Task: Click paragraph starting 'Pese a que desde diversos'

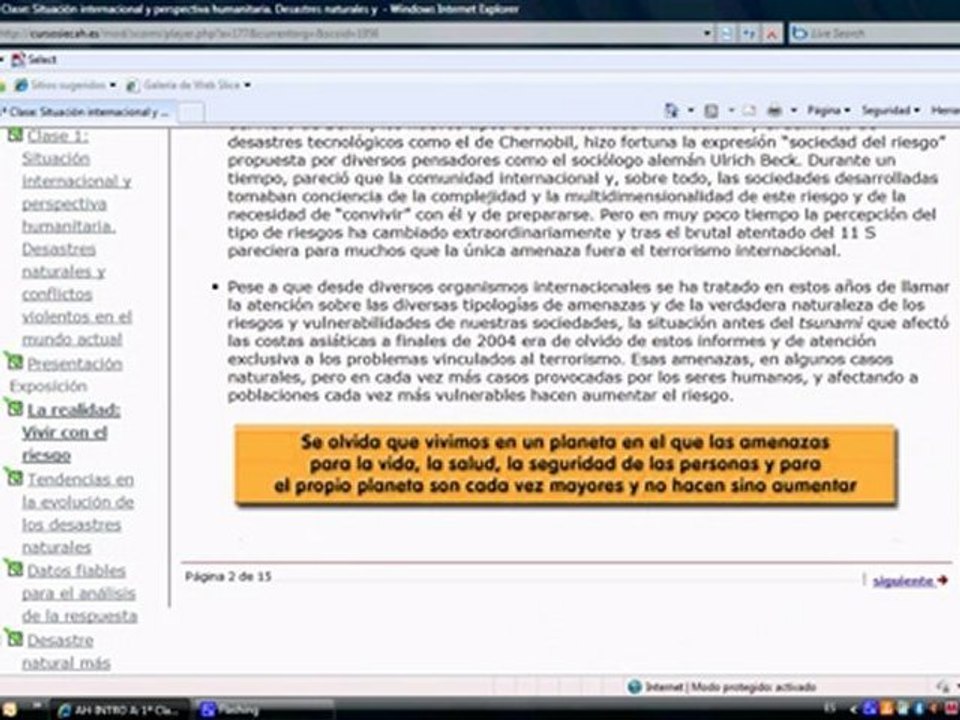Action: tap(588, 340)
